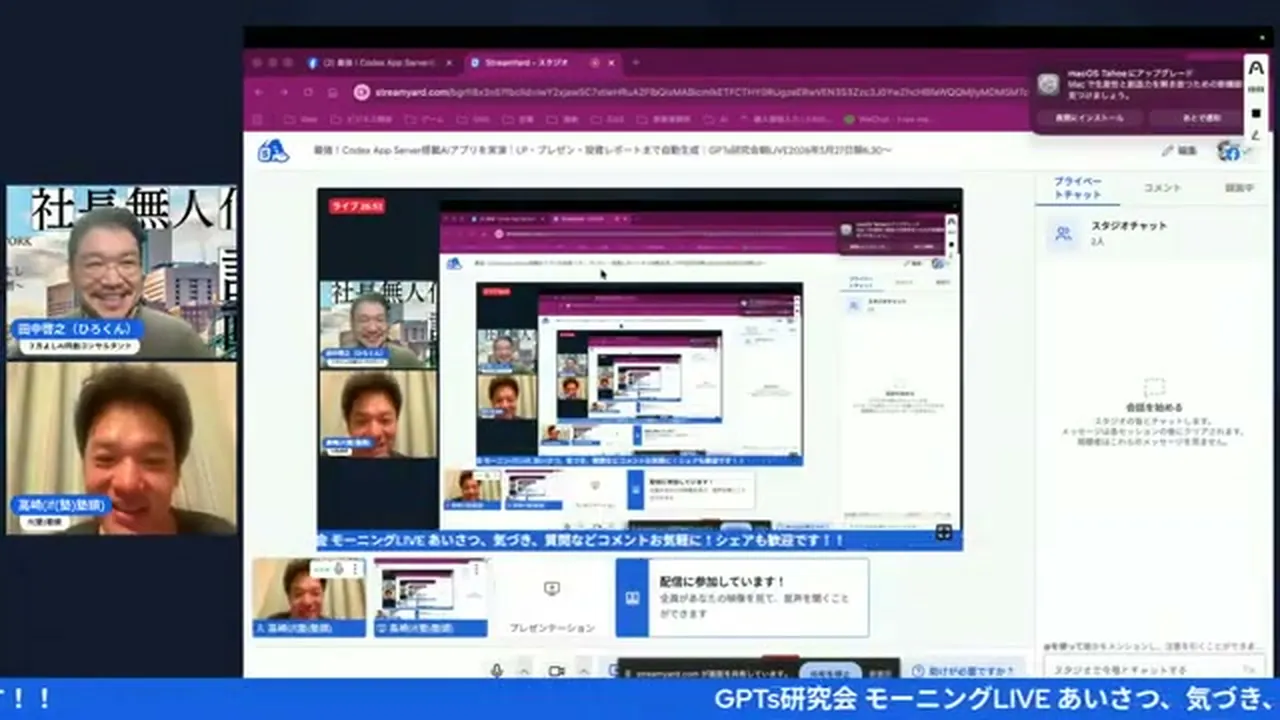This screenshot has width=1280, height=720.
Task: Click 田中啓之 name label on overlay
Action: tap(77, 328)
